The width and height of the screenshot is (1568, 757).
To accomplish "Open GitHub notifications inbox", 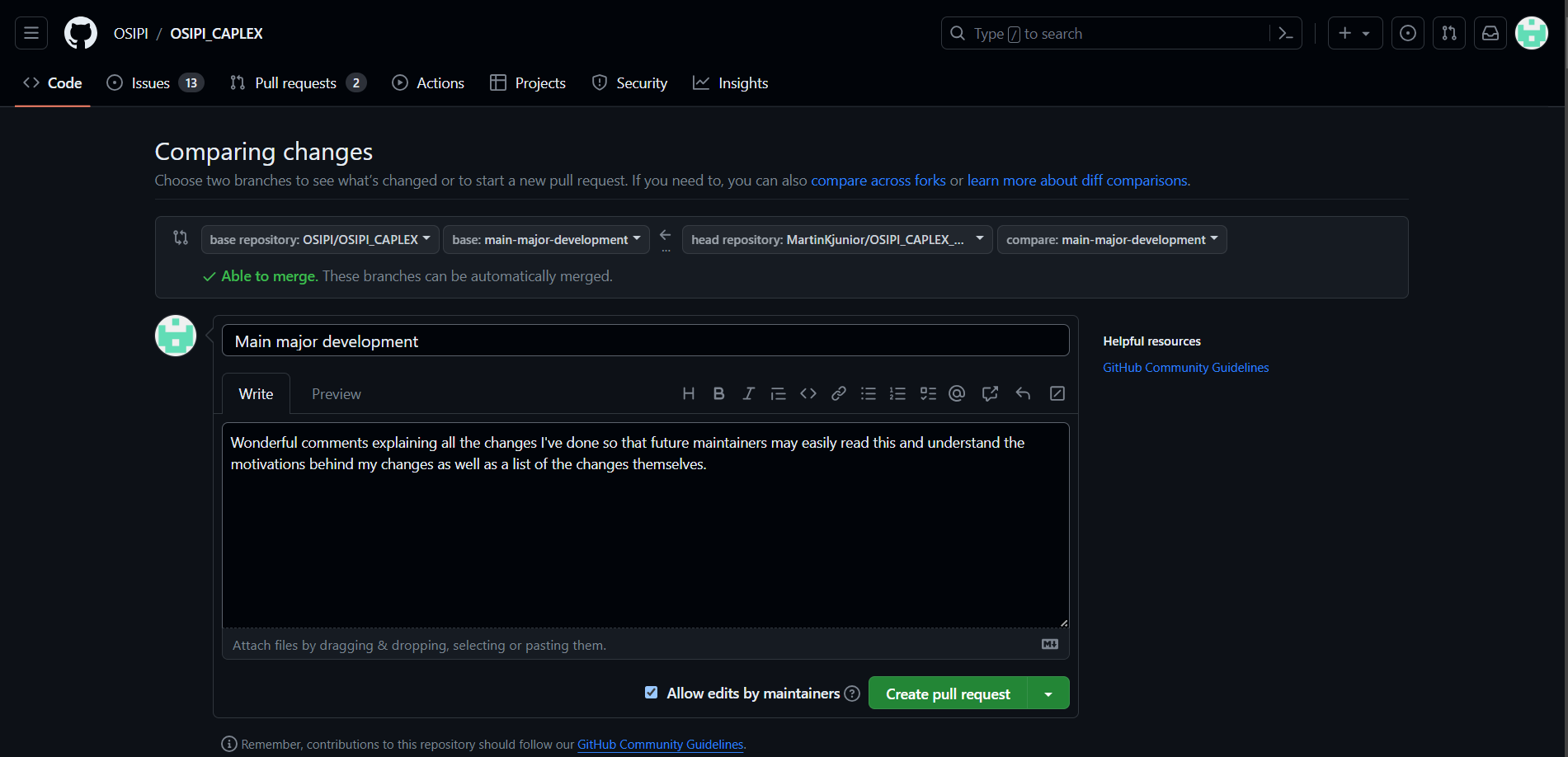I will pos(1490,33).
